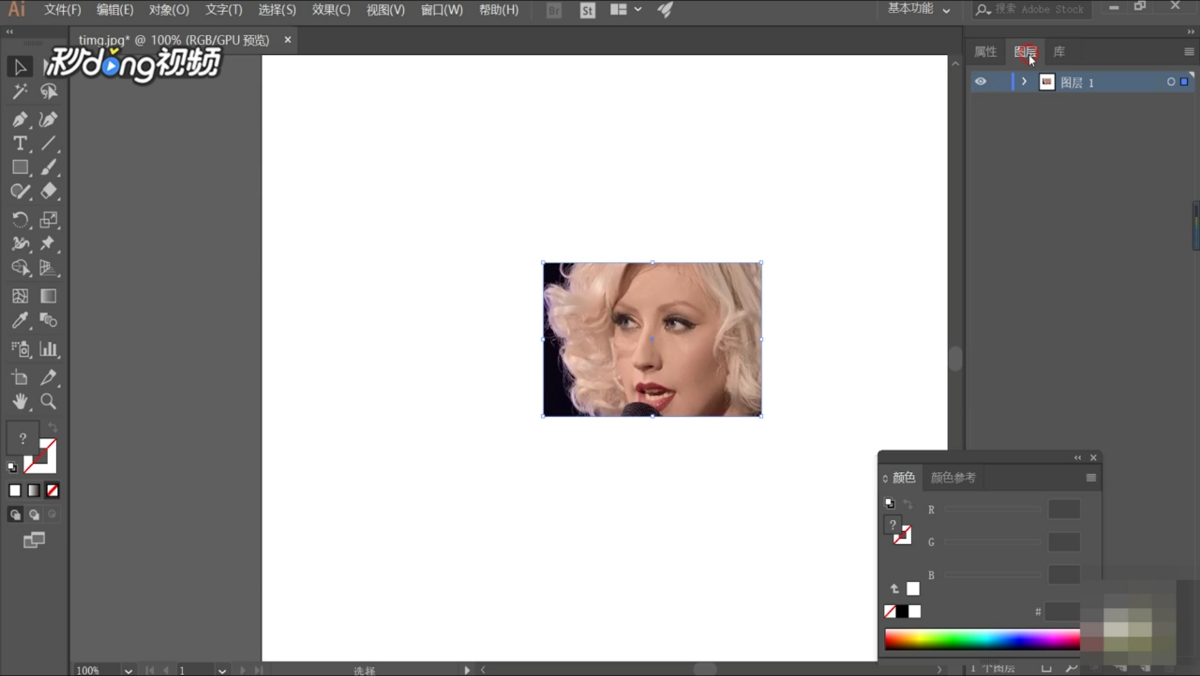Viewport: 1200px width, 676px height.
Task: Select the Paintbrush tool
Action: tap(48, 168)
